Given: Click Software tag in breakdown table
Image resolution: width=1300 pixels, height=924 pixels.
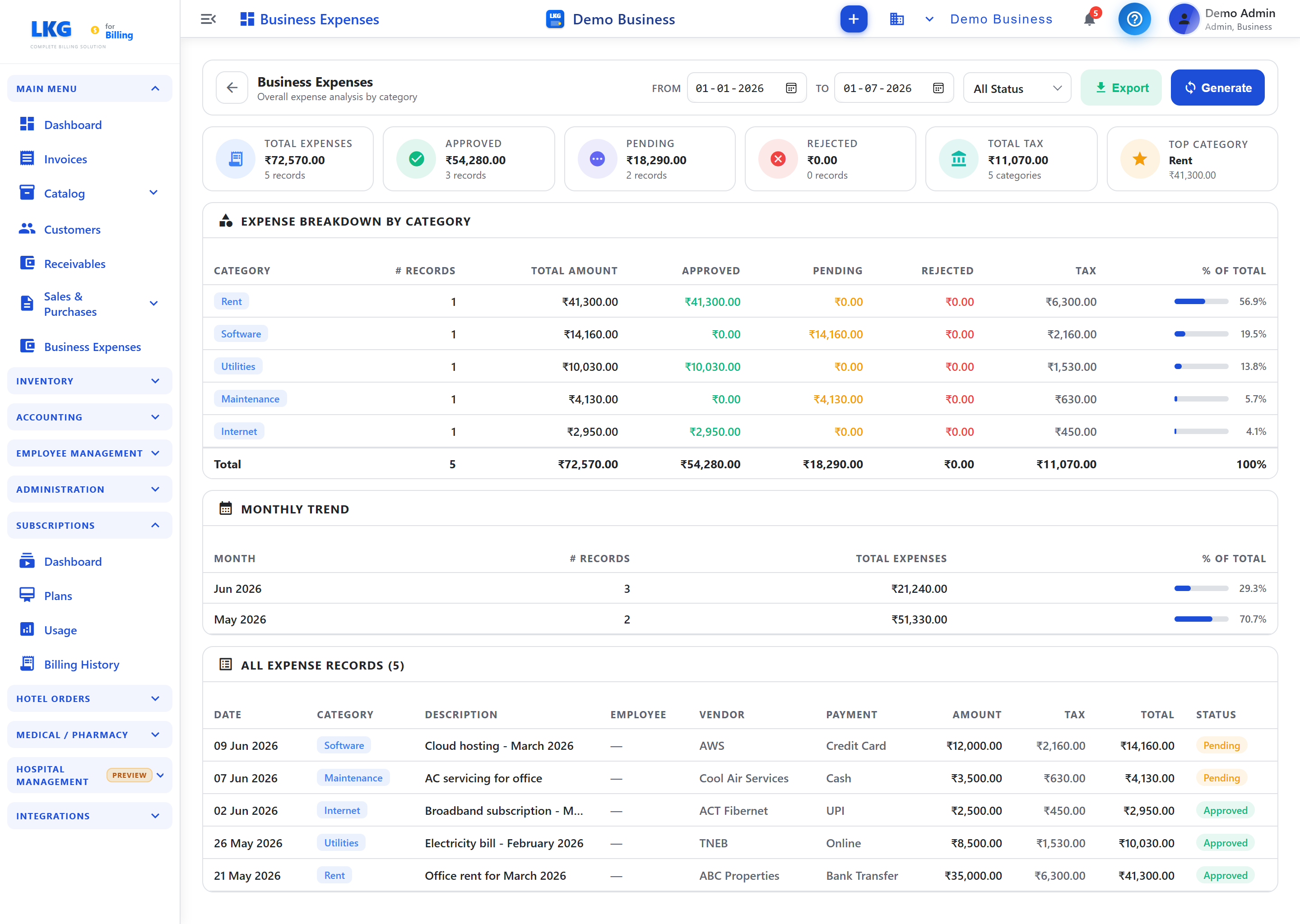Looking at the screenshot, I should point(241,334).
